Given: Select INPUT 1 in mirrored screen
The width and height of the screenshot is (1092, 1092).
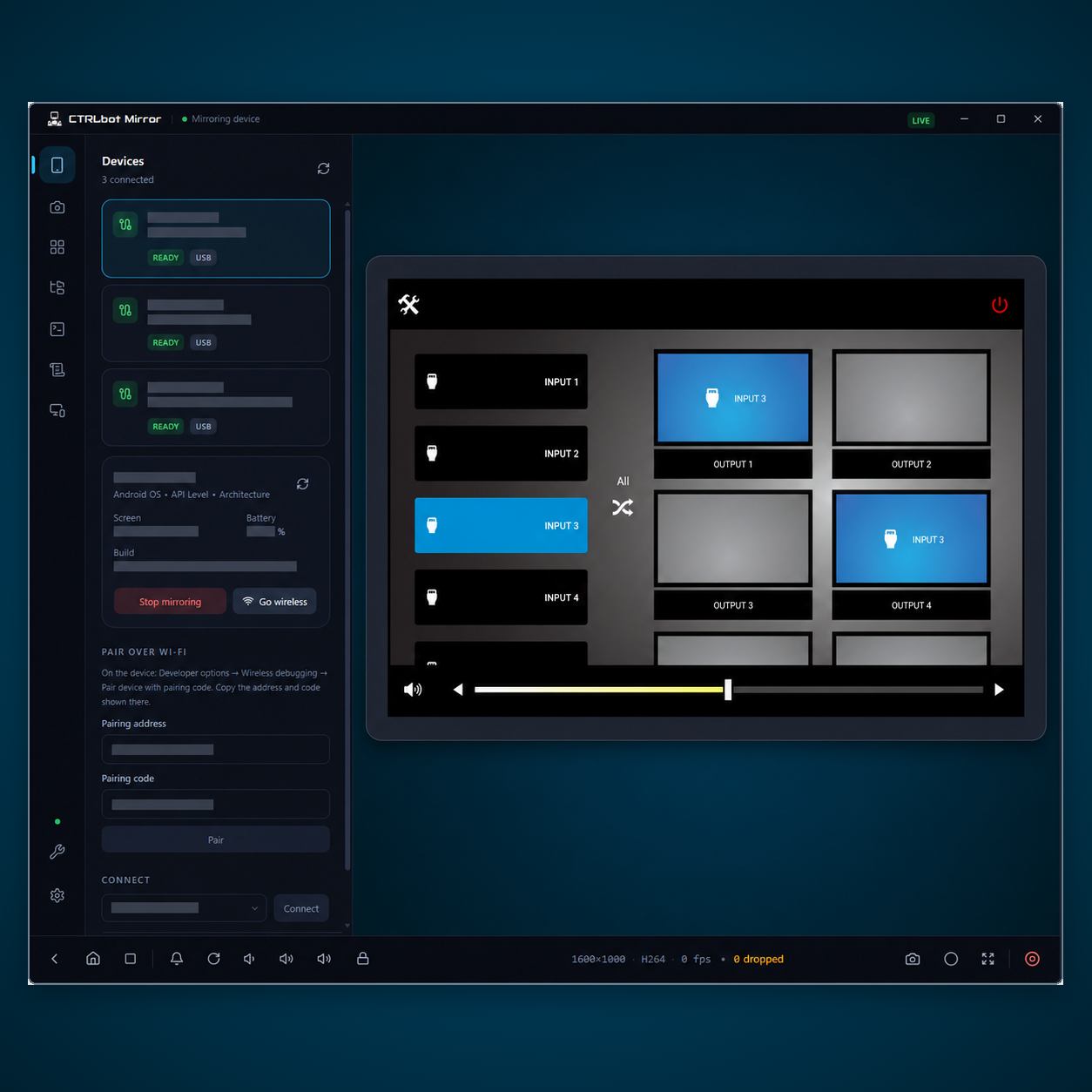Looking at the screenshot, I should click(x=501, y=381).
